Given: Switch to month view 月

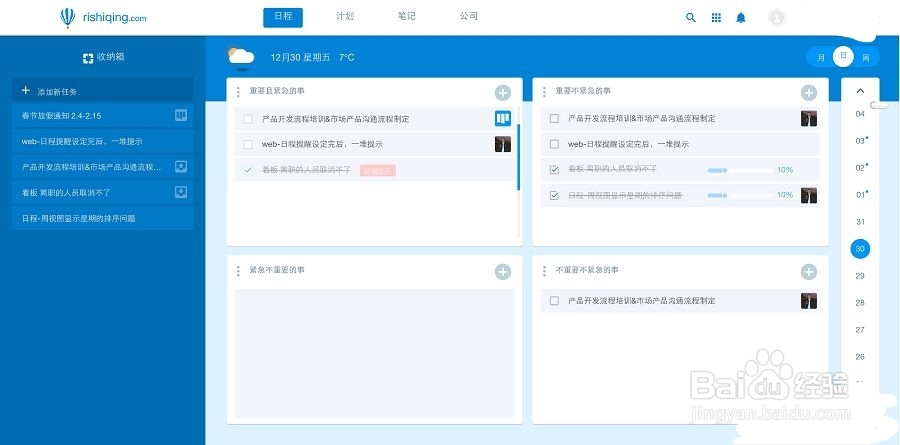Looking at the screenshot, I should (821, 57).
